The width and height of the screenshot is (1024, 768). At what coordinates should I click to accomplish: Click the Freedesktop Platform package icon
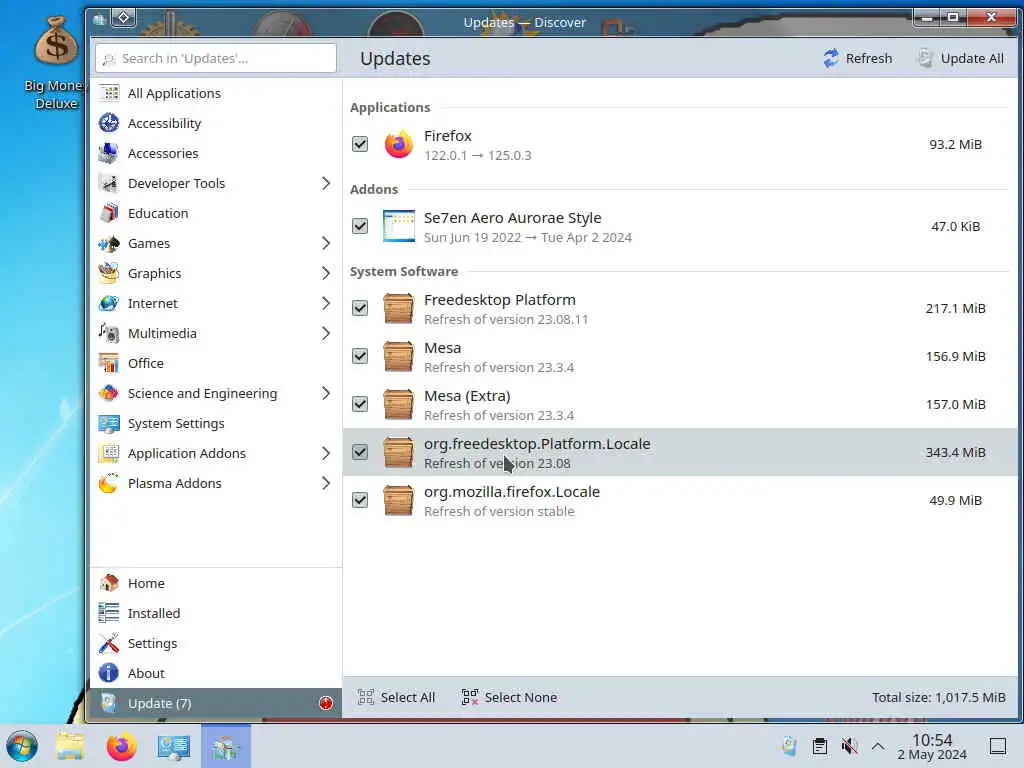pos(398,308)
